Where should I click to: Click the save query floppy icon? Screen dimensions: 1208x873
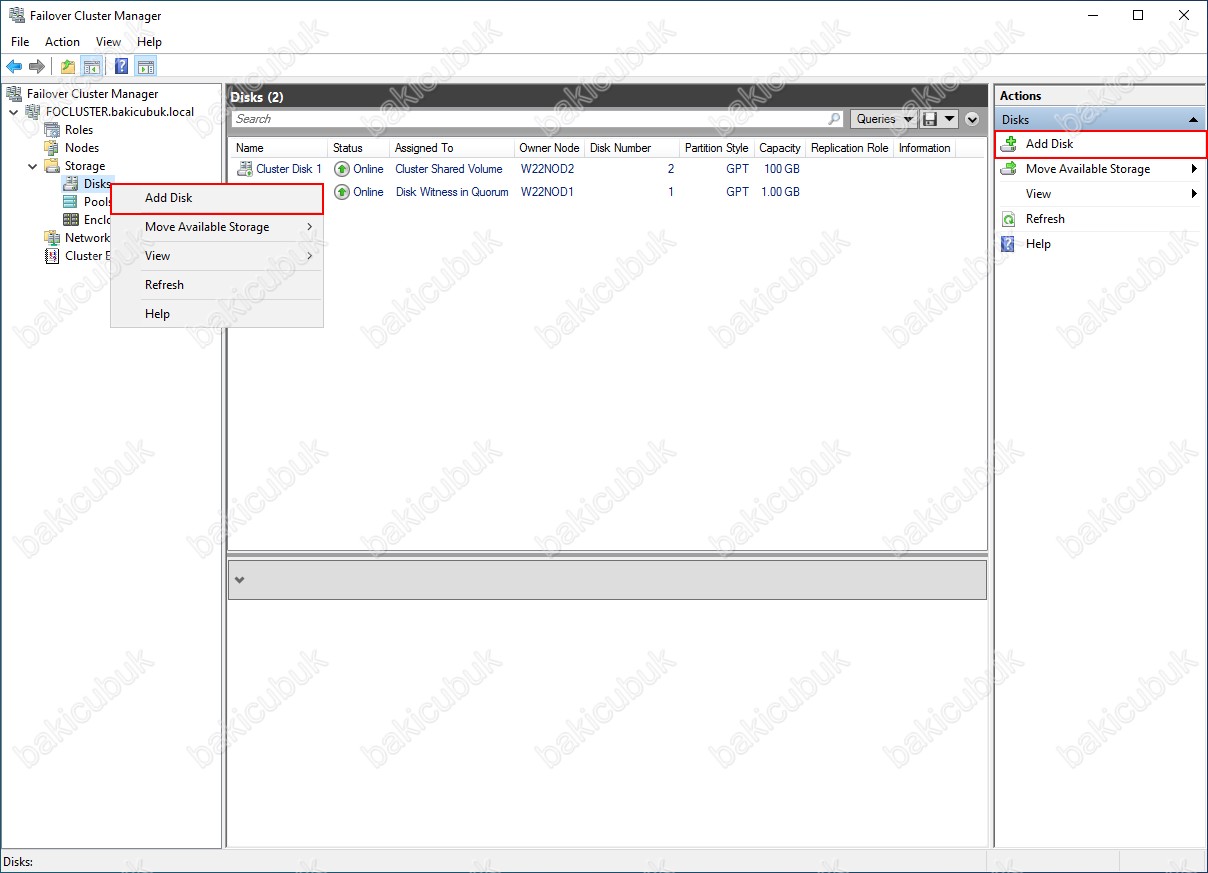[930, 119]
